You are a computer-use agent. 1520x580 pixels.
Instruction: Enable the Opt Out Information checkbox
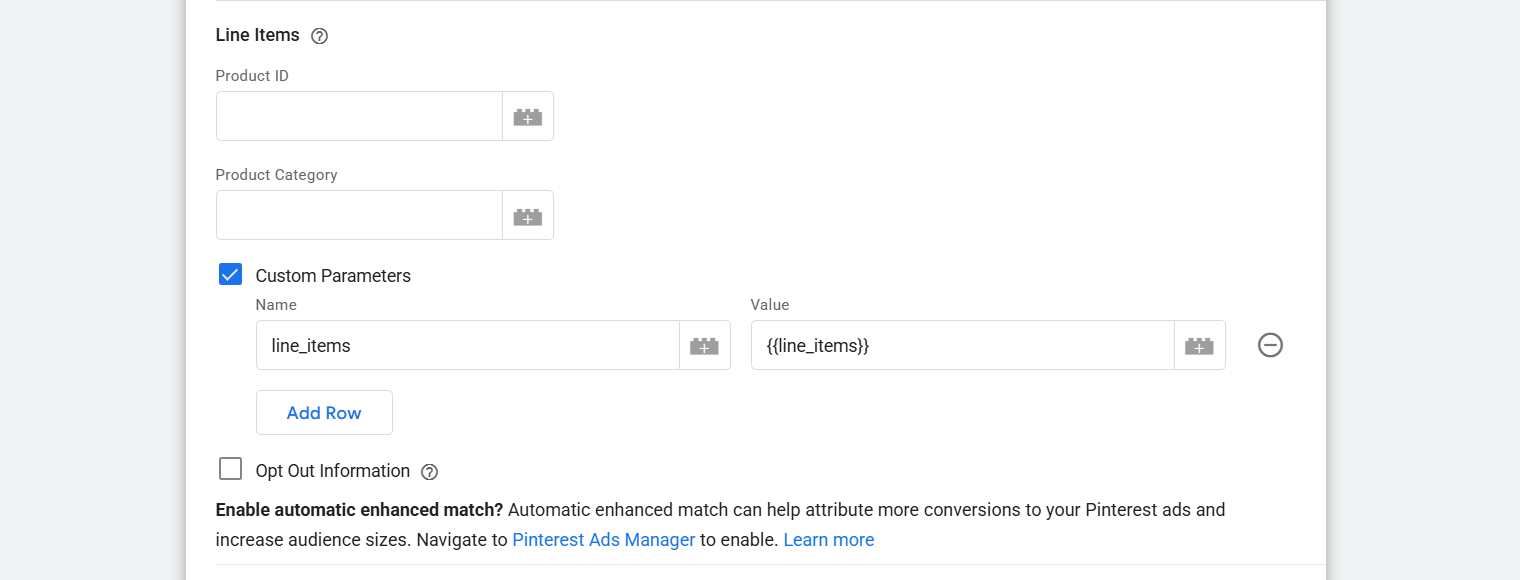tap(231, 469)
